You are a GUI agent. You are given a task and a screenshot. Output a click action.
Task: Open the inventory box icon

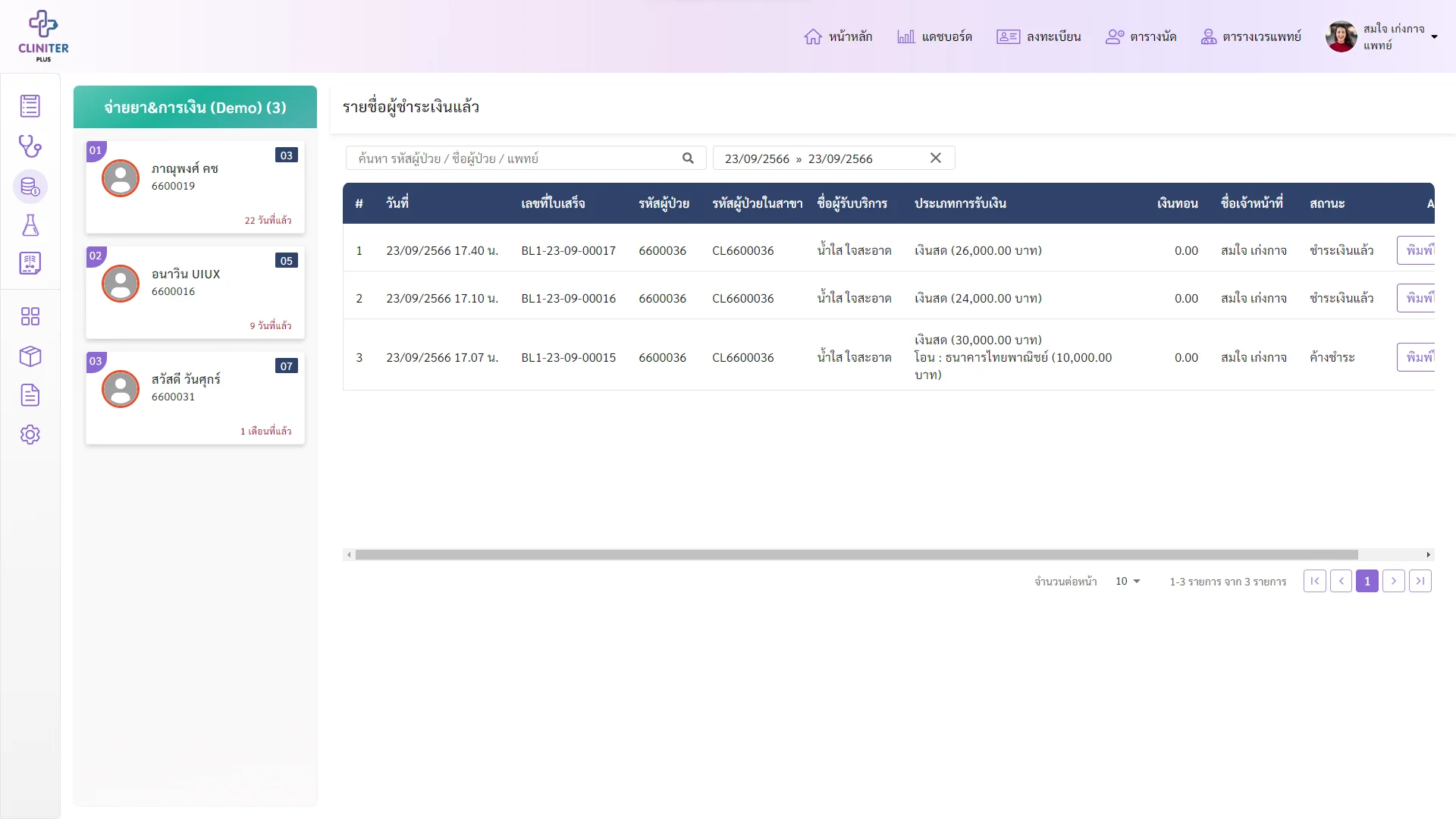point(30,356)
